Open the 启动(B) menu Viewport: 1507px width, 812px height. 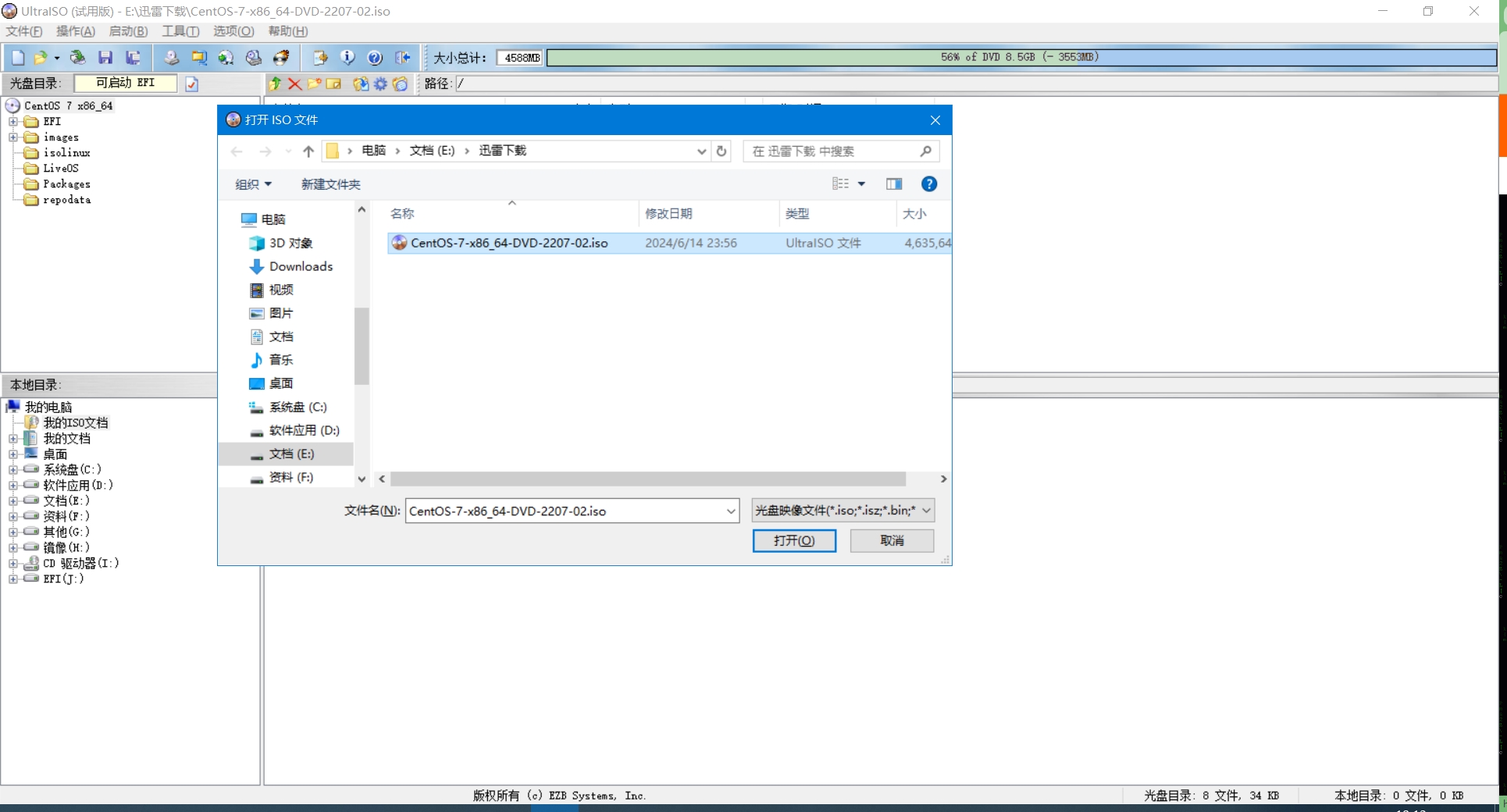[128, 31]
